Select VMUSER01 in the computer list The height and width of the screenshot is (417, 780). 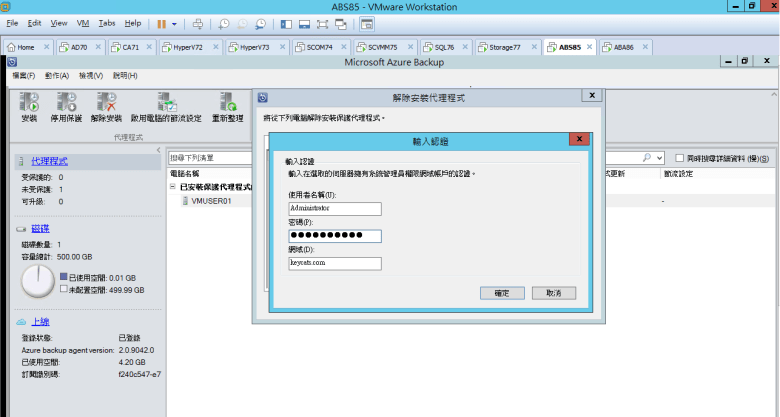coord(211,201)
